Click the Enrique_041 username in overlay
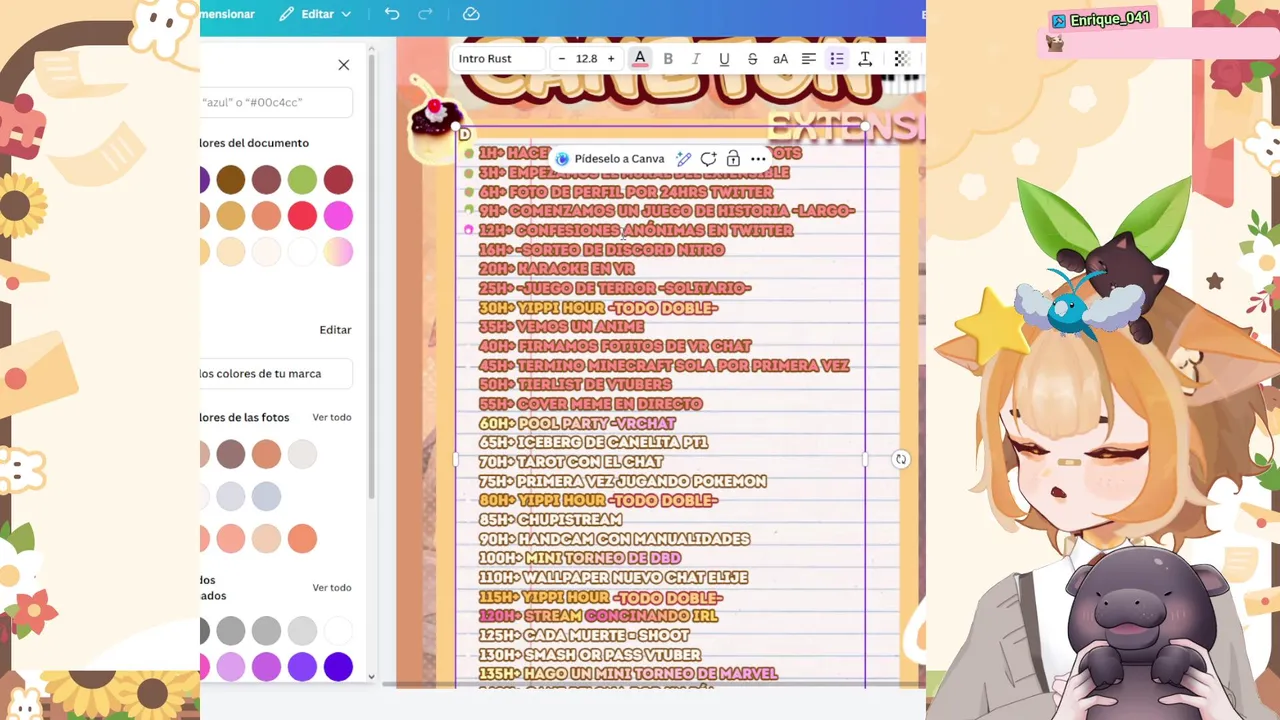The width and height of the screenshot is (1280, 720). click(x=1110, y=20)
